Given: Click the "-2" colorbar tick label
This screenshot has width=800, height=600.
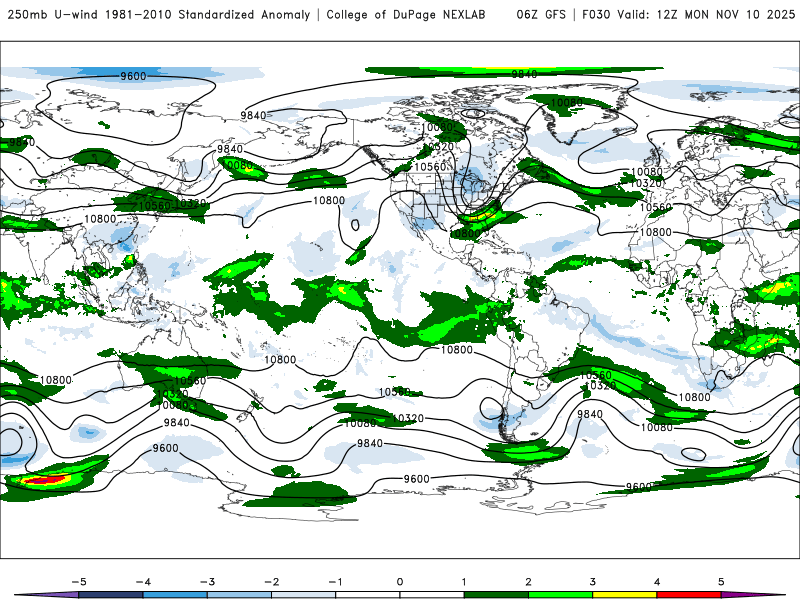Looking at the screenshot, I should (x=271, y=582).
